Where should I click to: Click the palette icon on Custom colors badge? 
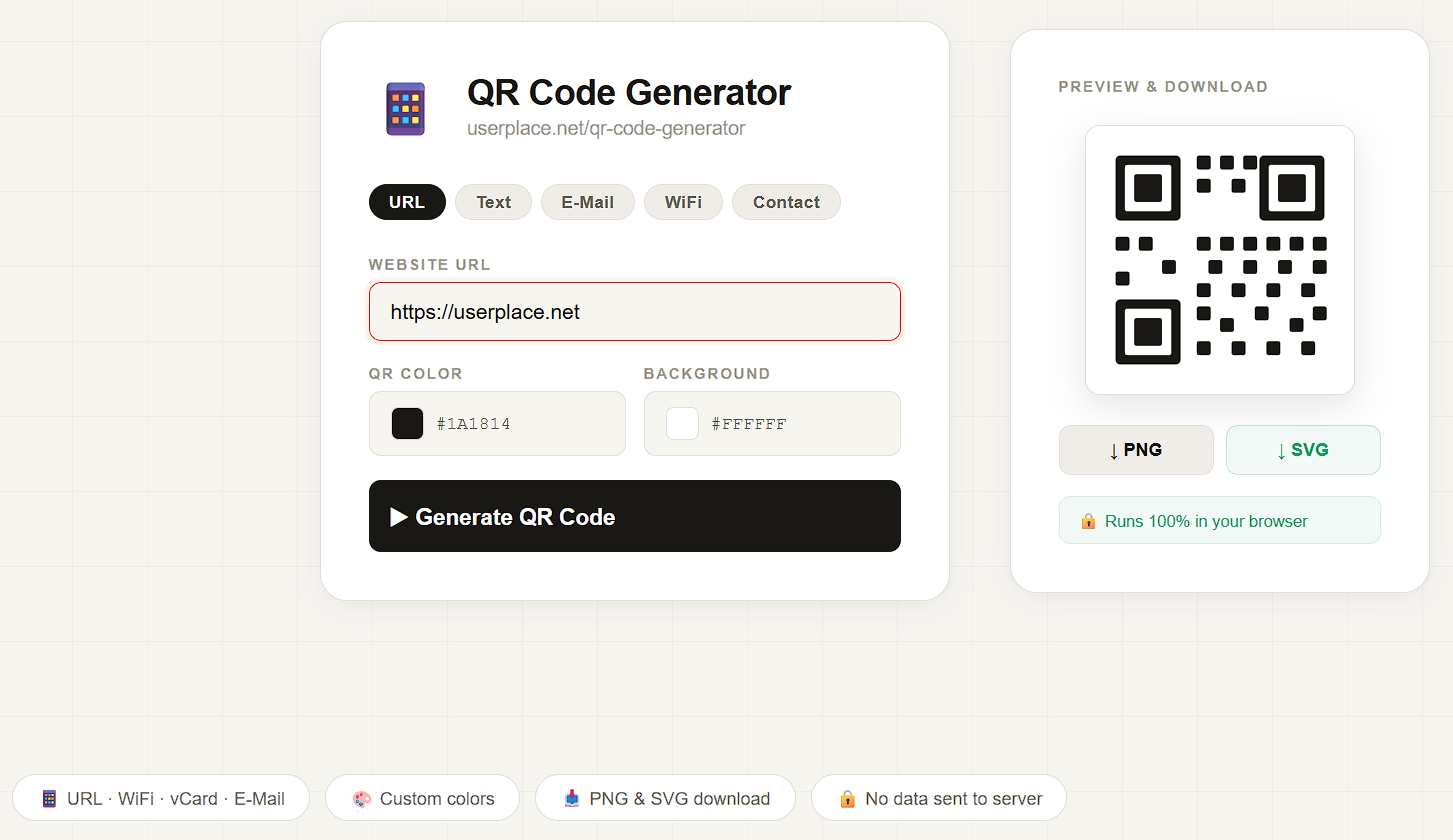pyautogui.click(x=361, y=798)
